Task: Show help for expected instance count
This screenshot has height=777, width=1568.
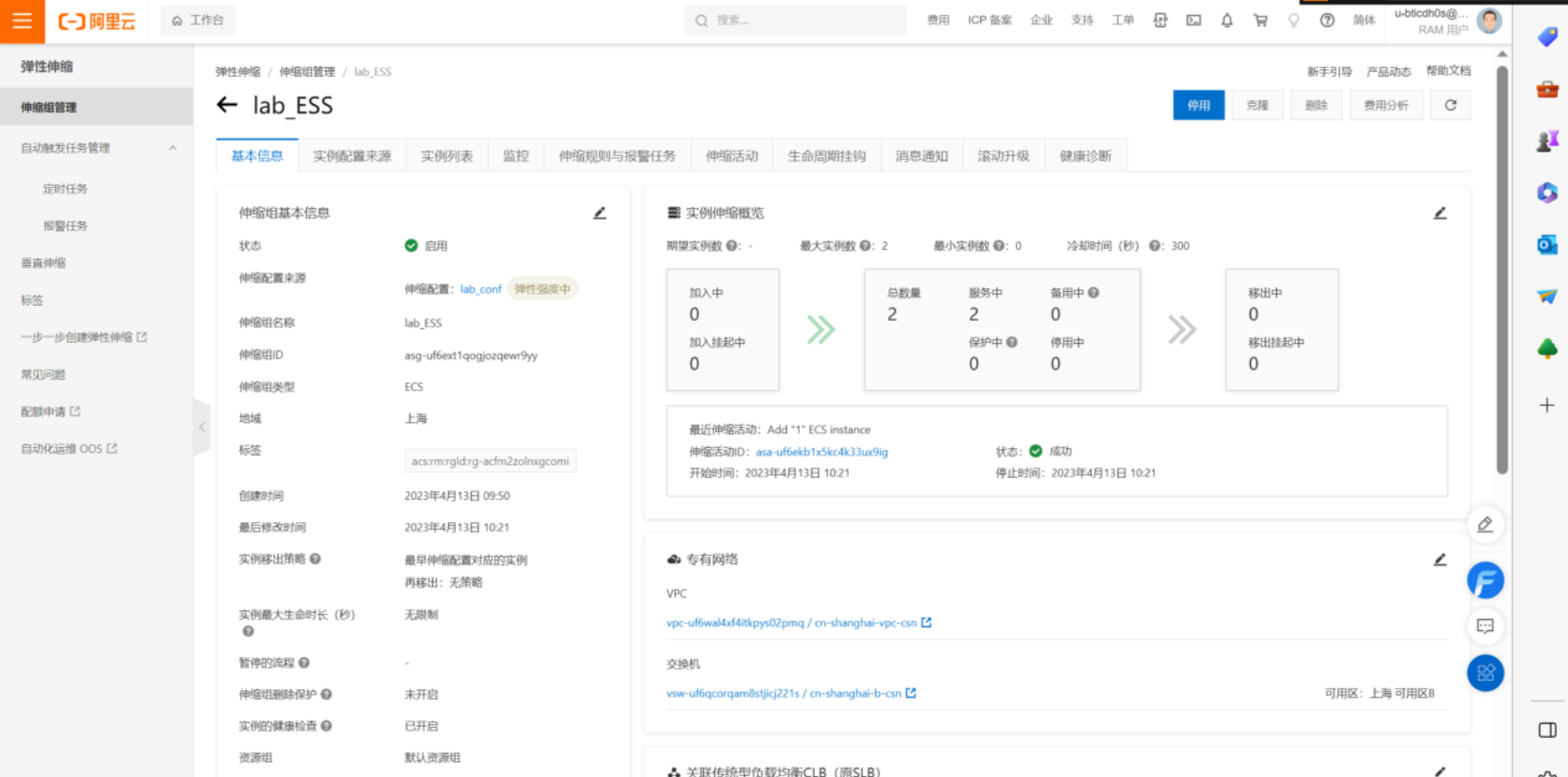Action: pos(733,246)
